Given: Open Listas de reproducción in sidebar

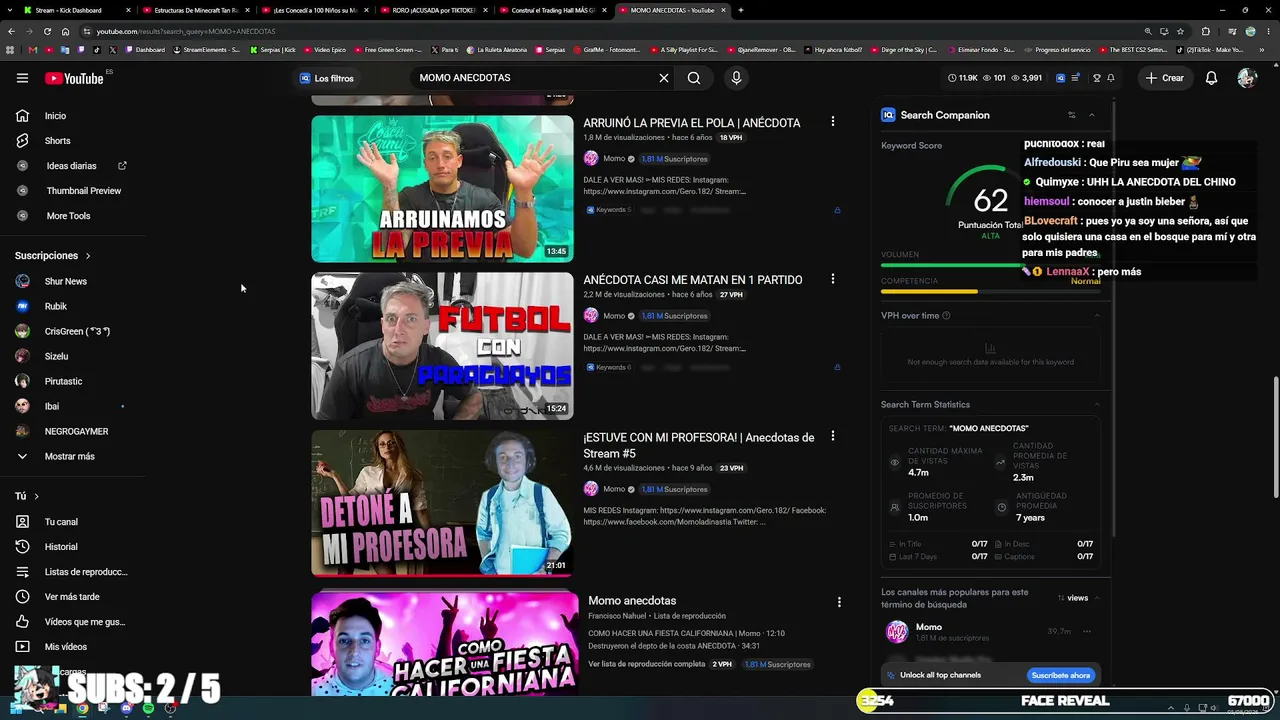Looking at the screenshot, I should 86,572.
